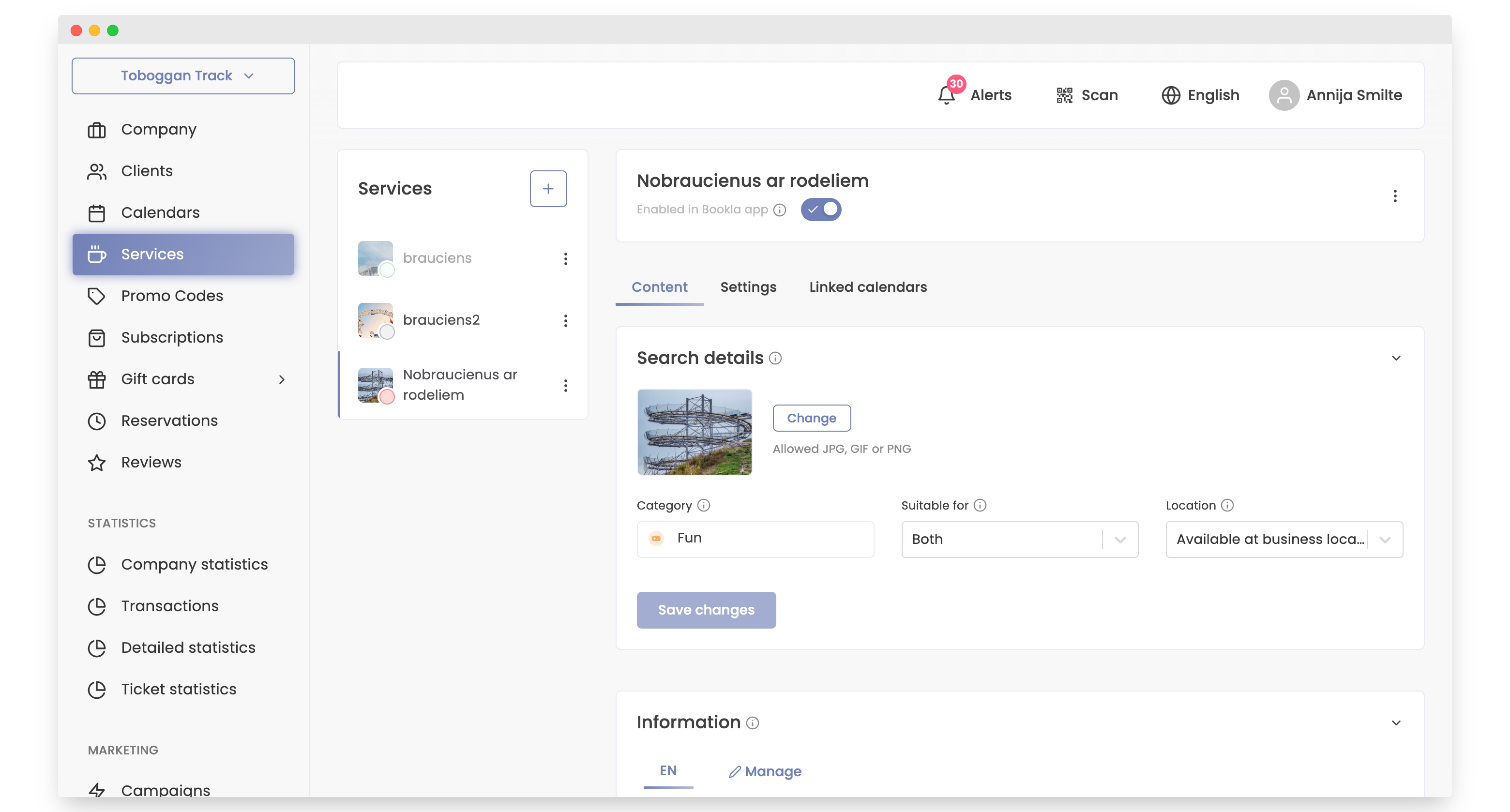This screenshot has width=1510, height=812.
Task: Open the Linked calendars tab
Action: pyautogui.click(x=868, y=287)
